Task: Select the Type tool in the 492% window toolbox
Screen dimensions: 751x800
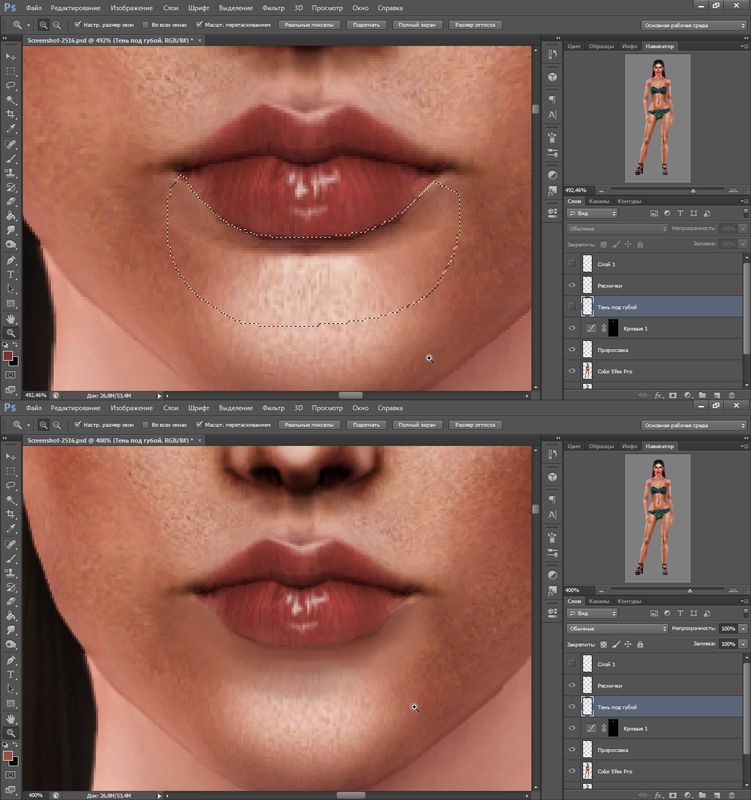Action: 11,274
